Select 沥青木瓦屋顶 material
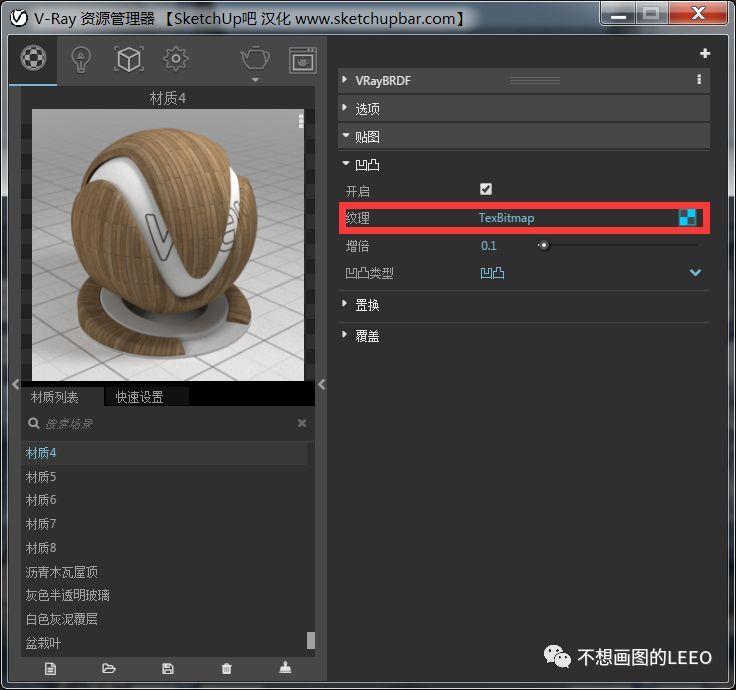 pyautogui.click(x=165, y=572)
